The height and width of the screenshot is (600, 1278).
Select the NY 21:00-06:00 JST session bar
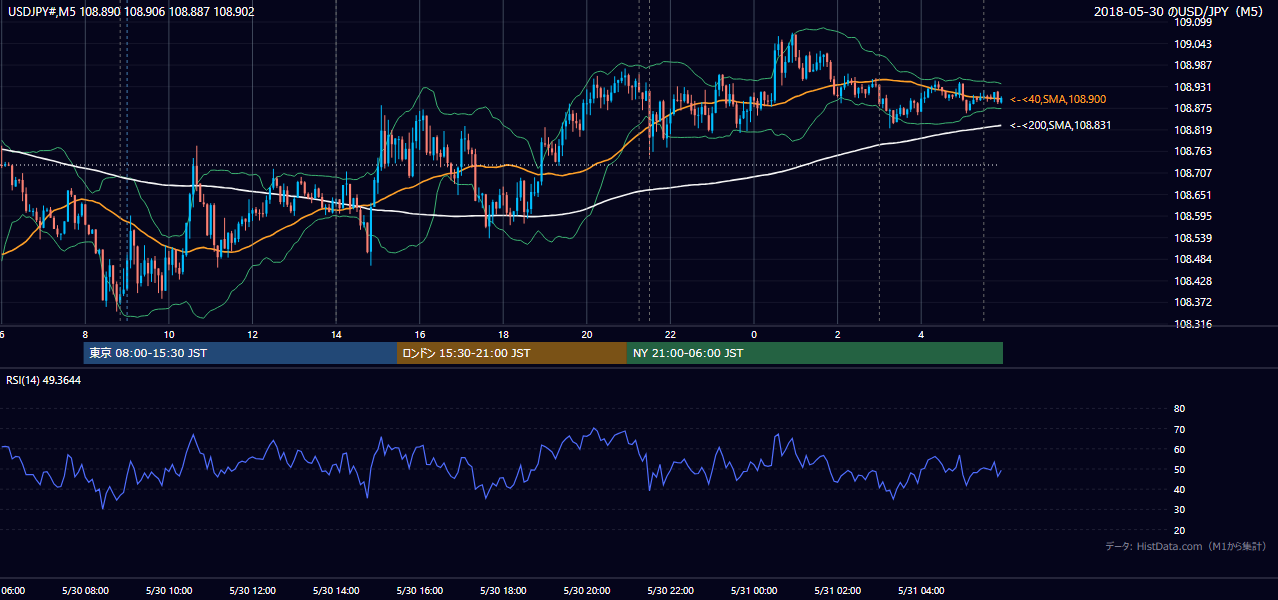815,353
